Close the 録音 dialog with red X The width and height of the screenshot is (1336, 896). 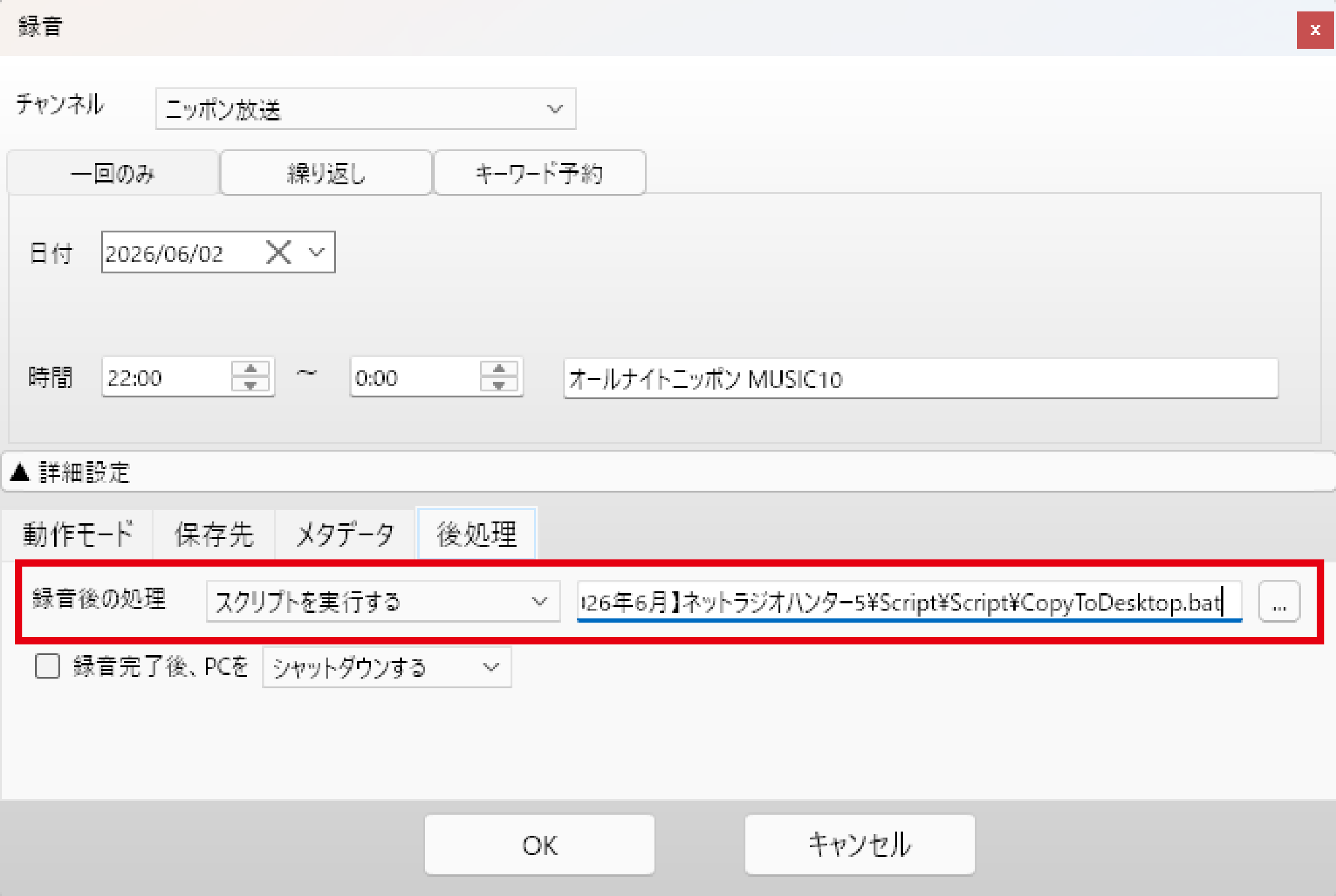(1316, 30)
